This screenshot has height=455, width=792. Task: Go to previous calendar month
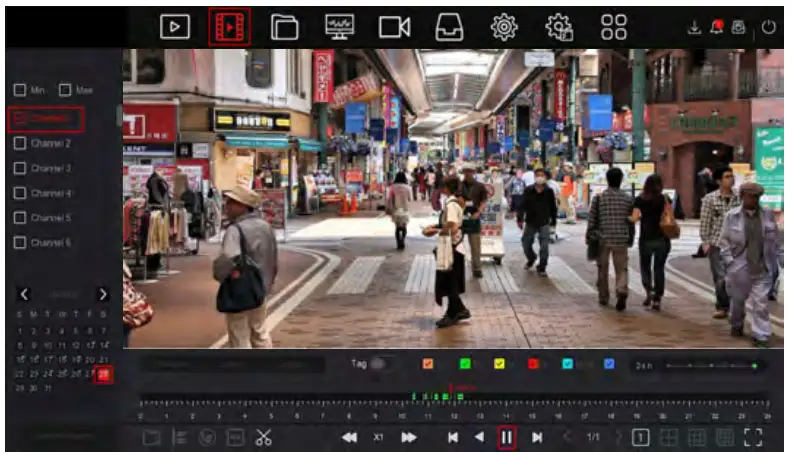(25, 294)
